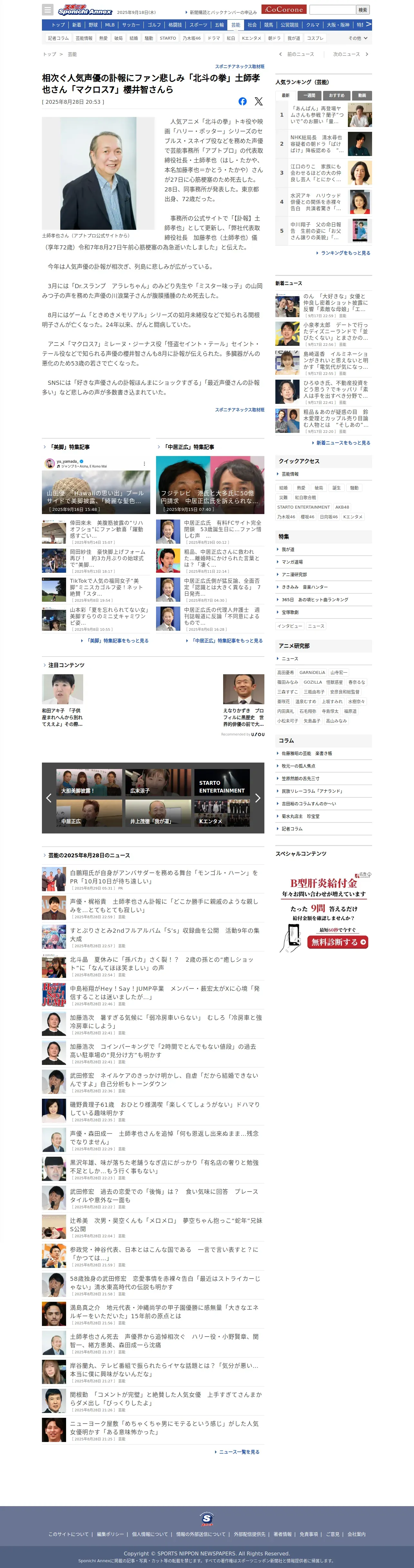The image size is (414, 1568).
Task: Open 山田優 Hawaii featured article image
Action: coord(96,485)
